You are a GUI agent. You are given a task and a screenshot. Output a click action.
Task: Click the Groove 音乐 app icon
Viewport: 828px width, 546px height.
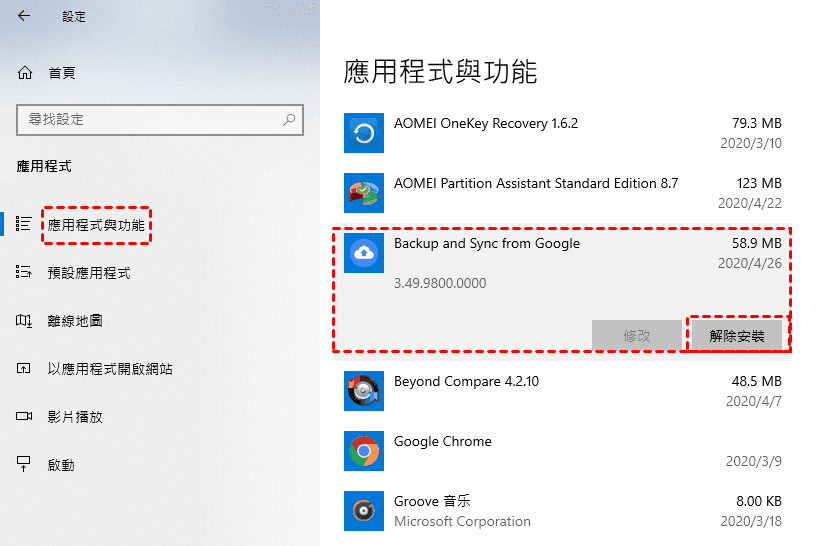coord(364,511)
